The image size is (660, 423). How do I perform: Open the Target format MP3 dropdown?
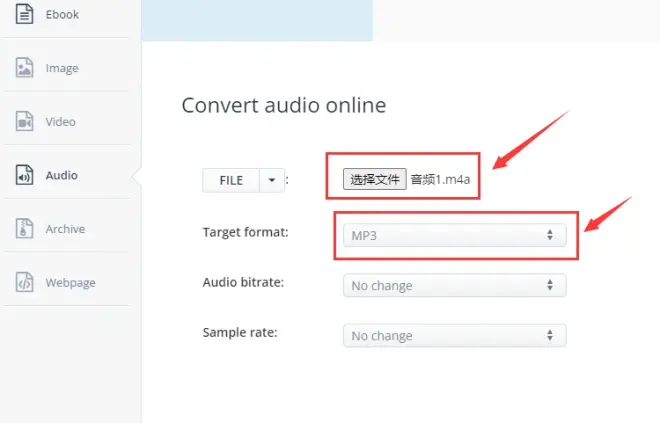click(x=454, y=235)
